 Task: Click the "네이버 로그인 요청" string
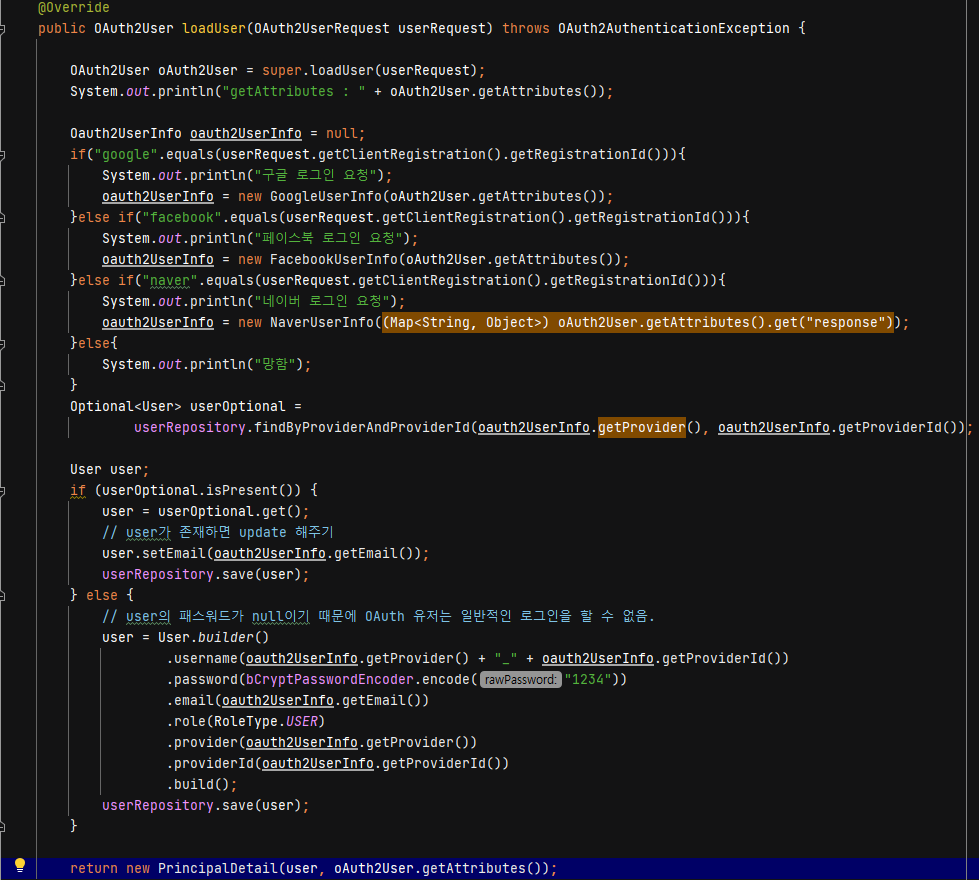point(323,301)
